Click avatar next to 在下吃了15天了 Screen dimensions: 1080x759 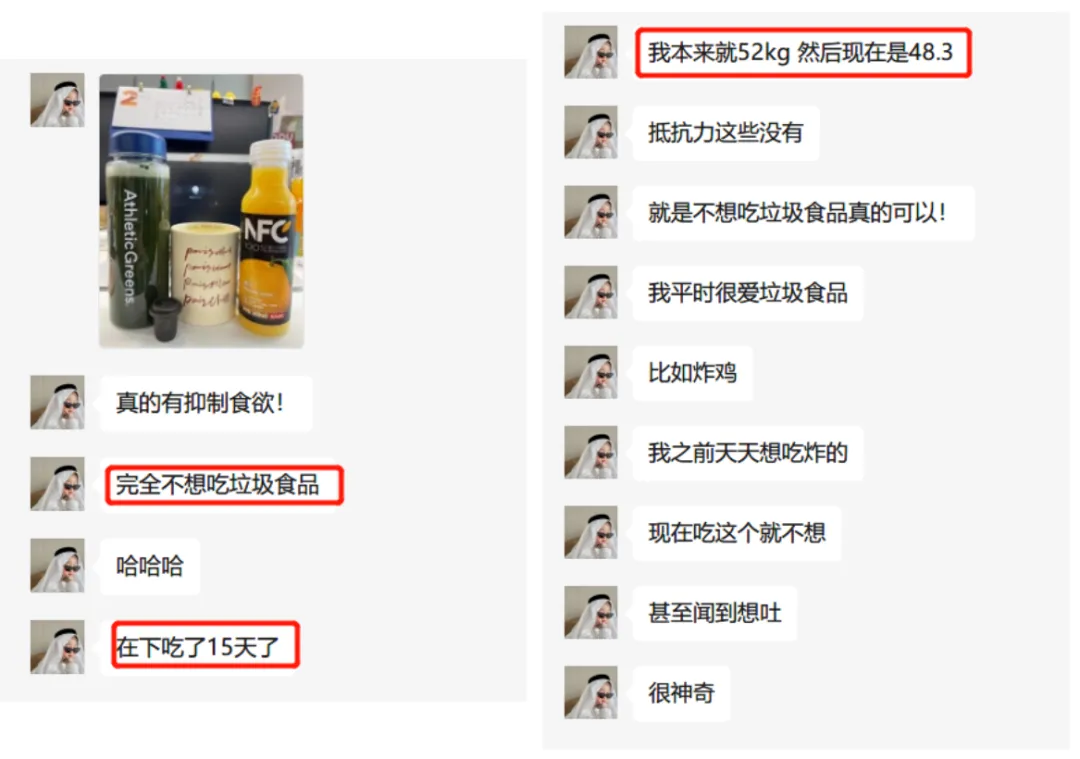click(57, 647)
